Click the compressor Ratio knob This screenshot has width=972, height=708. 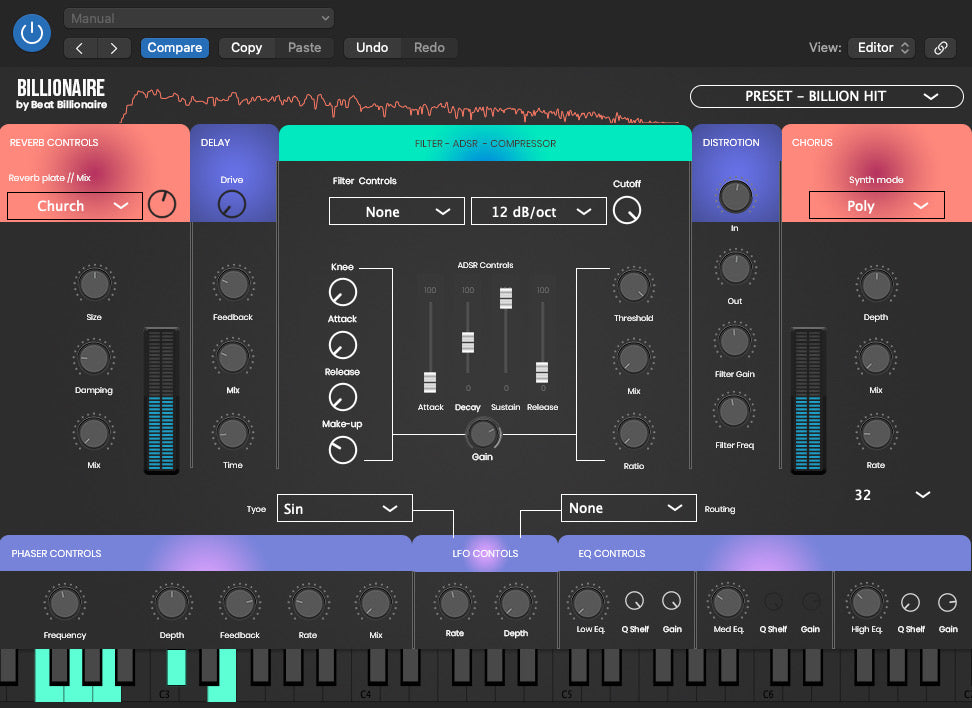[634, 433]
